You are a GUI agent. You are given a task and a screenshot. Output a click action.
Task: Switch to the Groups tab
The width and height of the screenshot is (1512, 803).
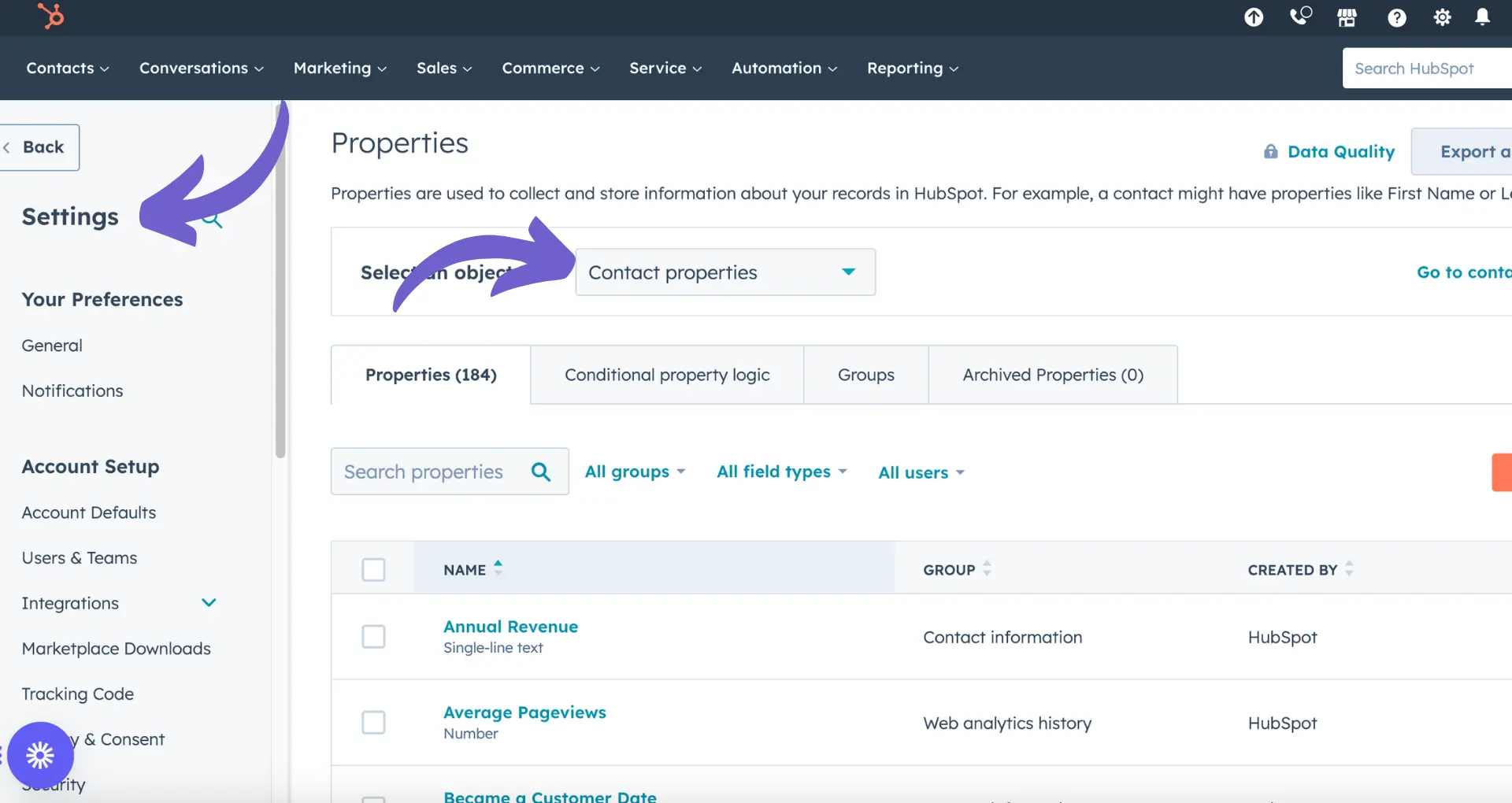[866, 375]
